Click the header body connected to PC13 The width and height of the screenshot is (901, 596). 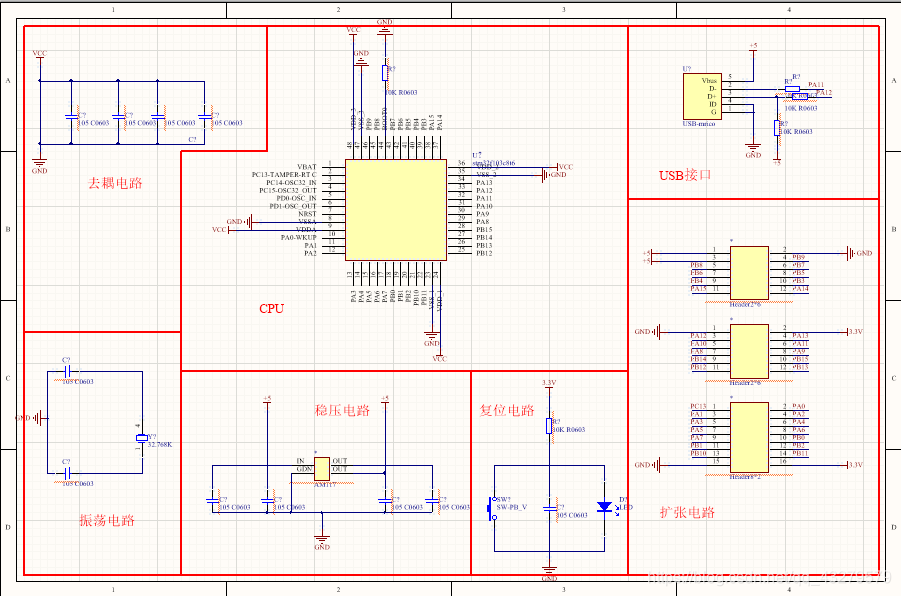[749, 437]
